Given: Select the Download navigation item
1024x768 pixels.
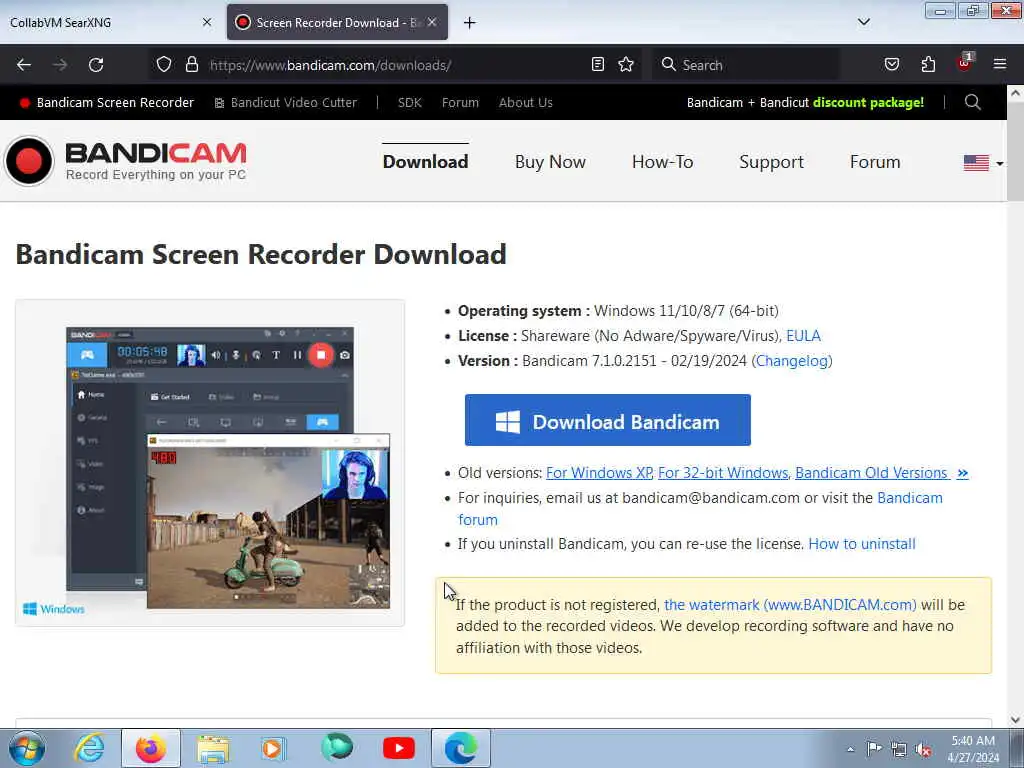Looking at the screenshot, I should coord(425,162).
